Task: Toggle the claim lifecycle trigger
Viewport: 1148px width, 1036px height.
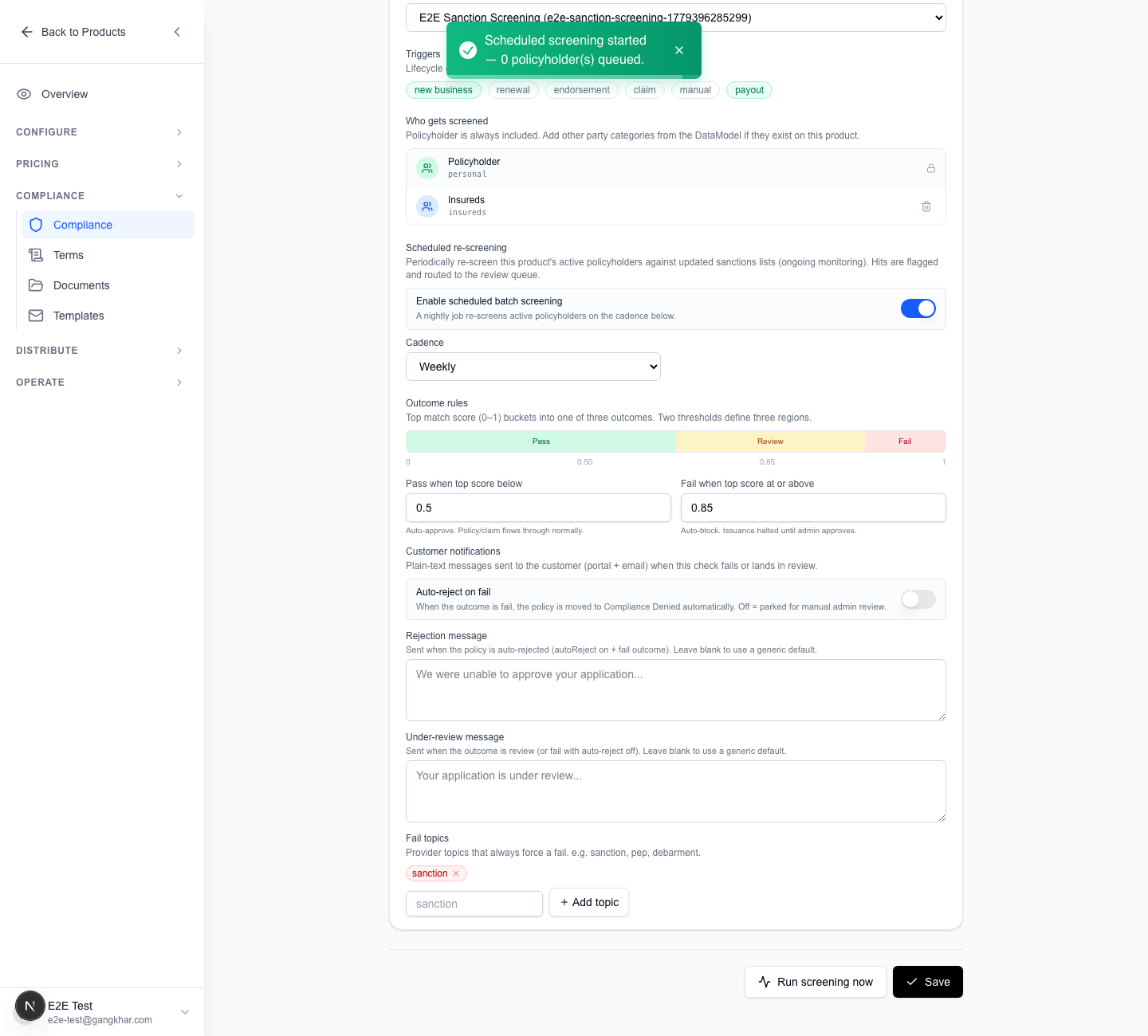Action: pyautogui.click(x=644, y=90)
